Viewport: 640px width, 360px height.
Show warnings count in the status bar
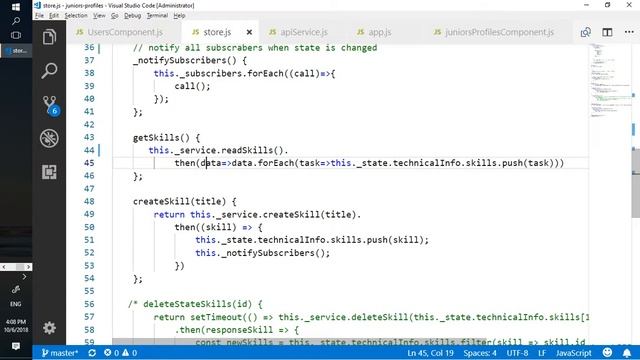pyautogui.click(x=129, y=353)
